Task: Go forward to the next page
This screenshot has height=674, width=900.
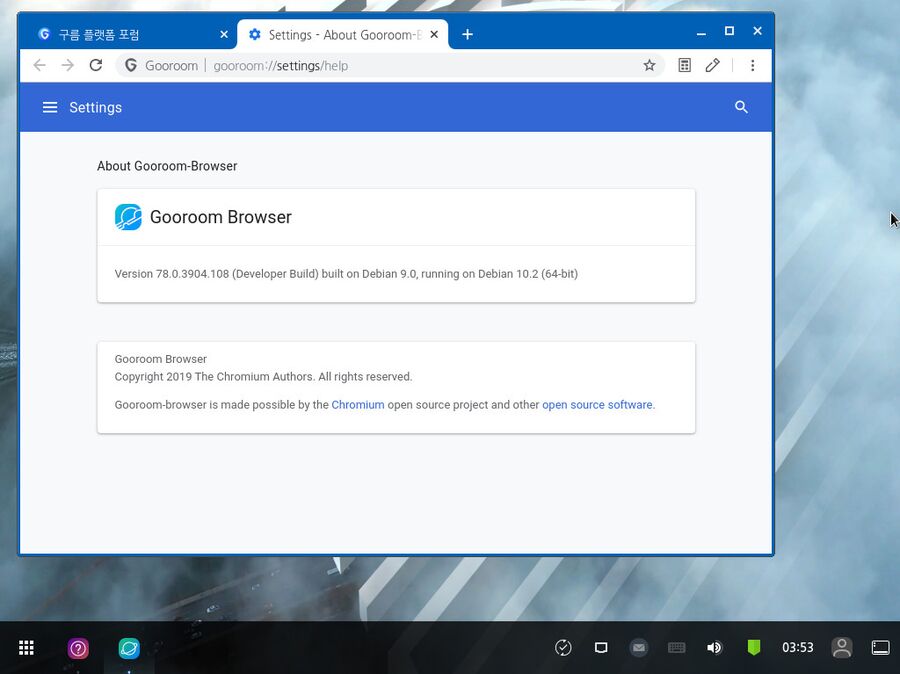Action: (68, 65)
